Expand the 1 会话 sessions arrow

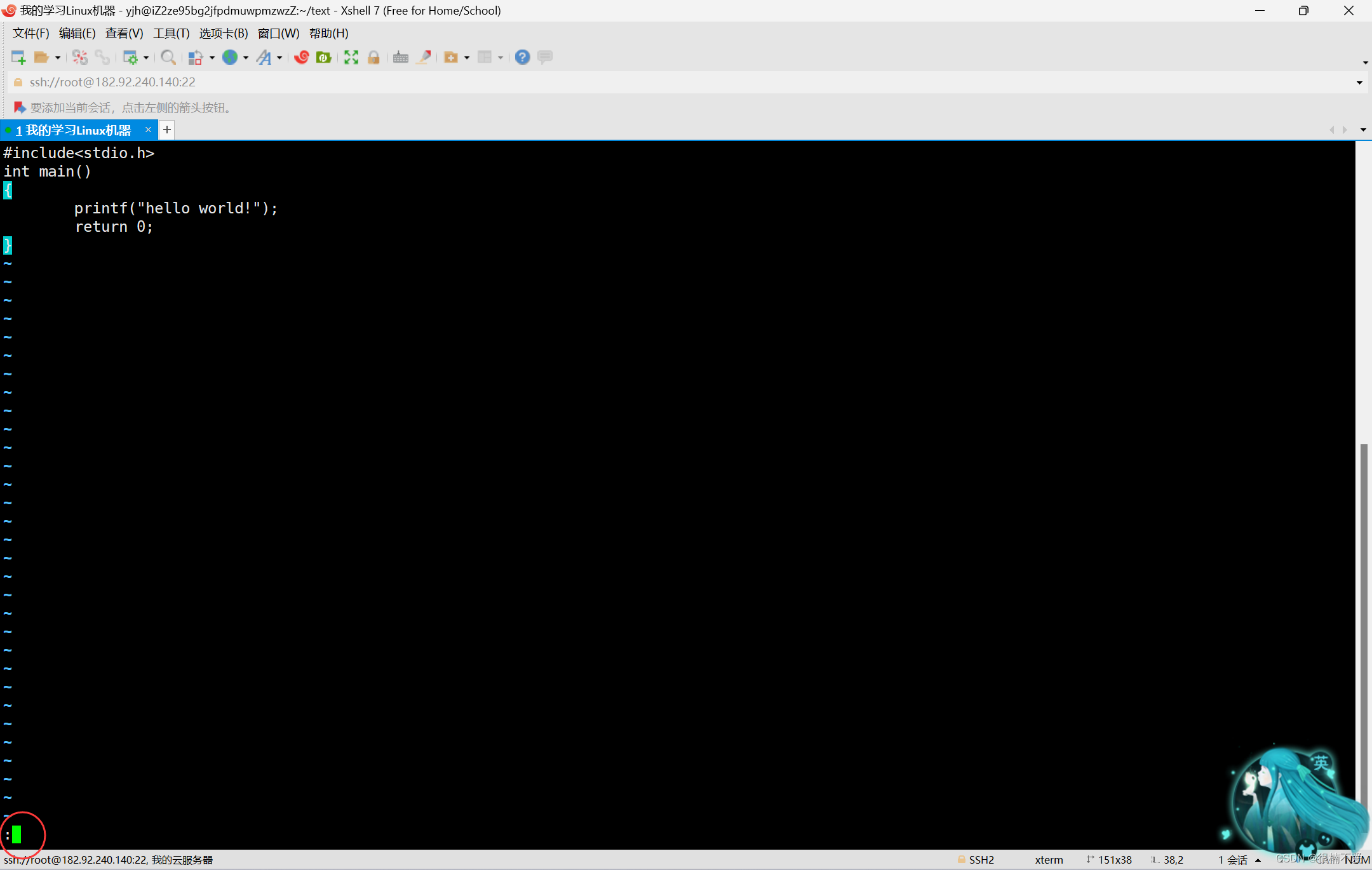coord(1258,860)
